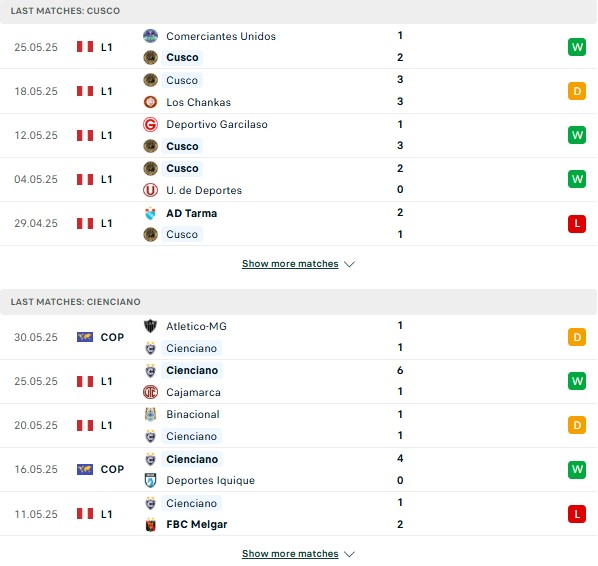The width and height of the screenshot is (598, 566).
Task: Click the COP flag for Atletico-MG match
Action: pyautogui.click(x=85, y=337)
